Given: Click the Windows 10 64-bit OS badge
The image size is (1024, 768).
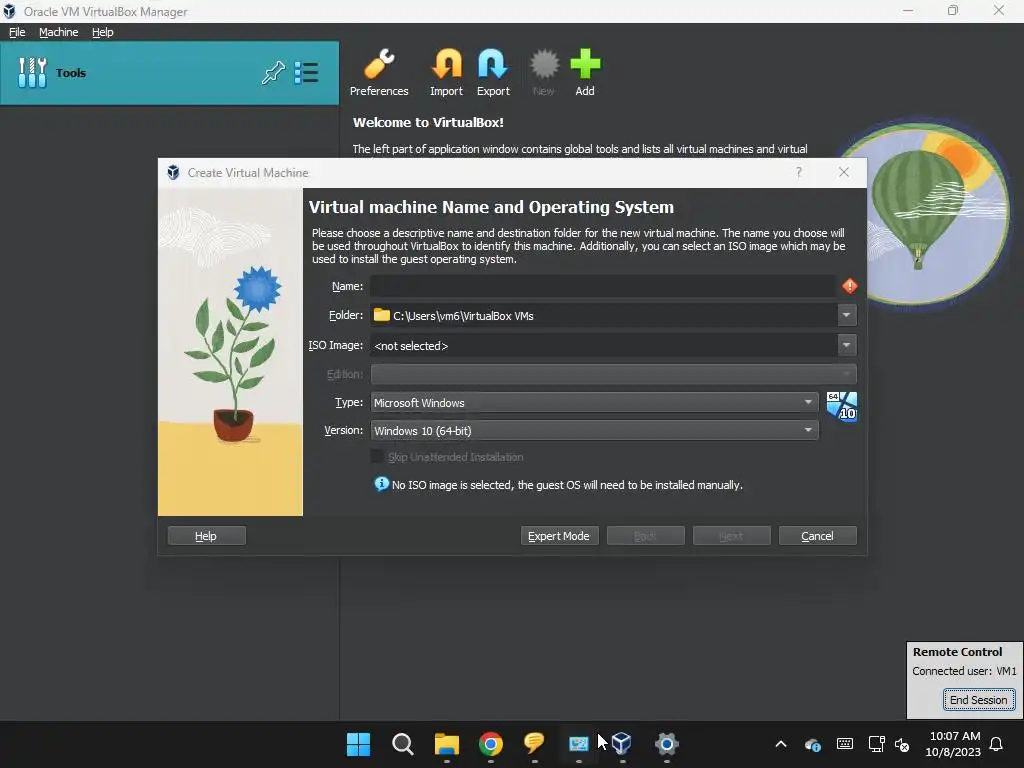Looking at the screenshot, I should [842, 406].
